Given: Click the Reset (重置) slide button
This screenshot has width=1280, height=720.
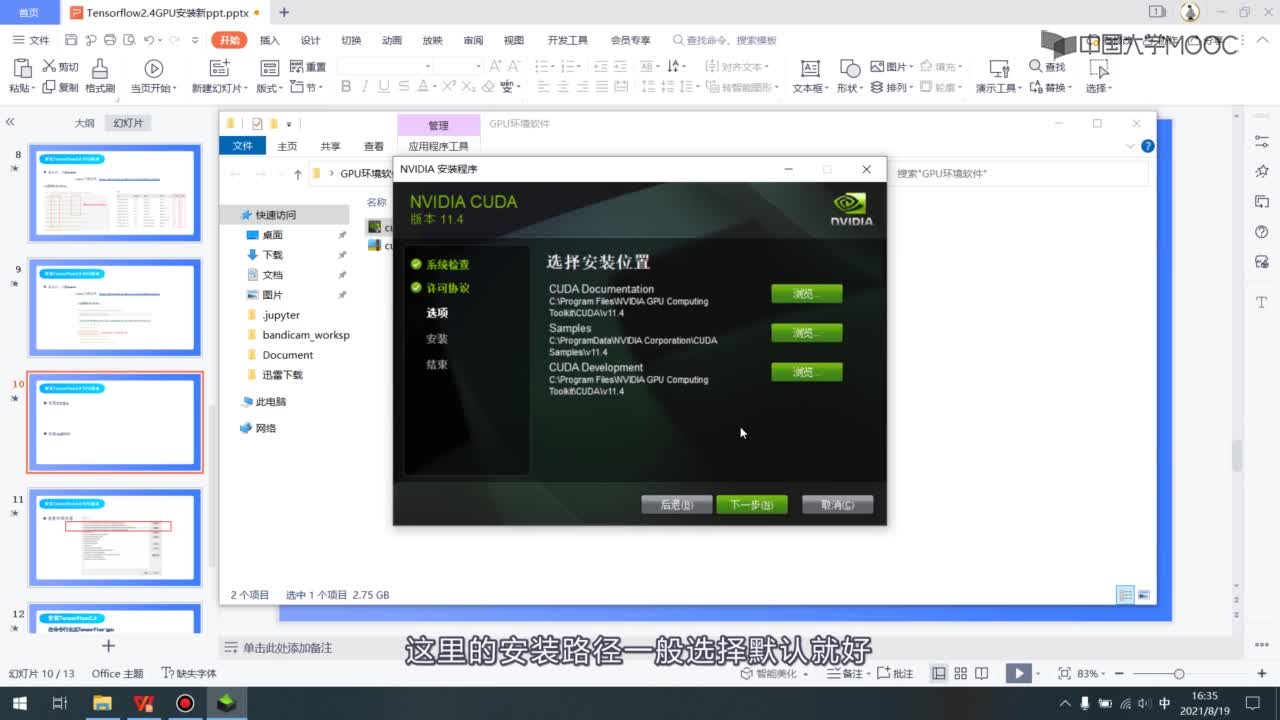Looking at the screenshot, I should (x=308, y=67).
